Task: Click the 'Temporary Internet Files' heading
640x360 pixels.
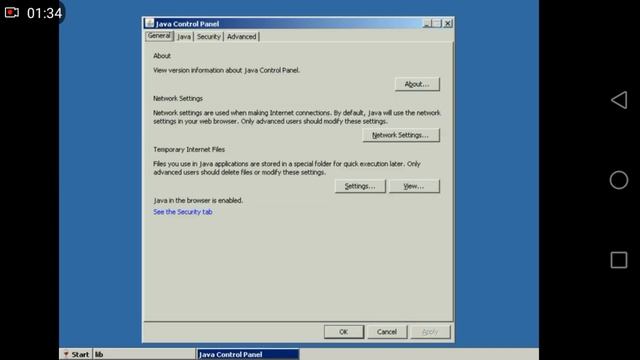Action: 189,149
